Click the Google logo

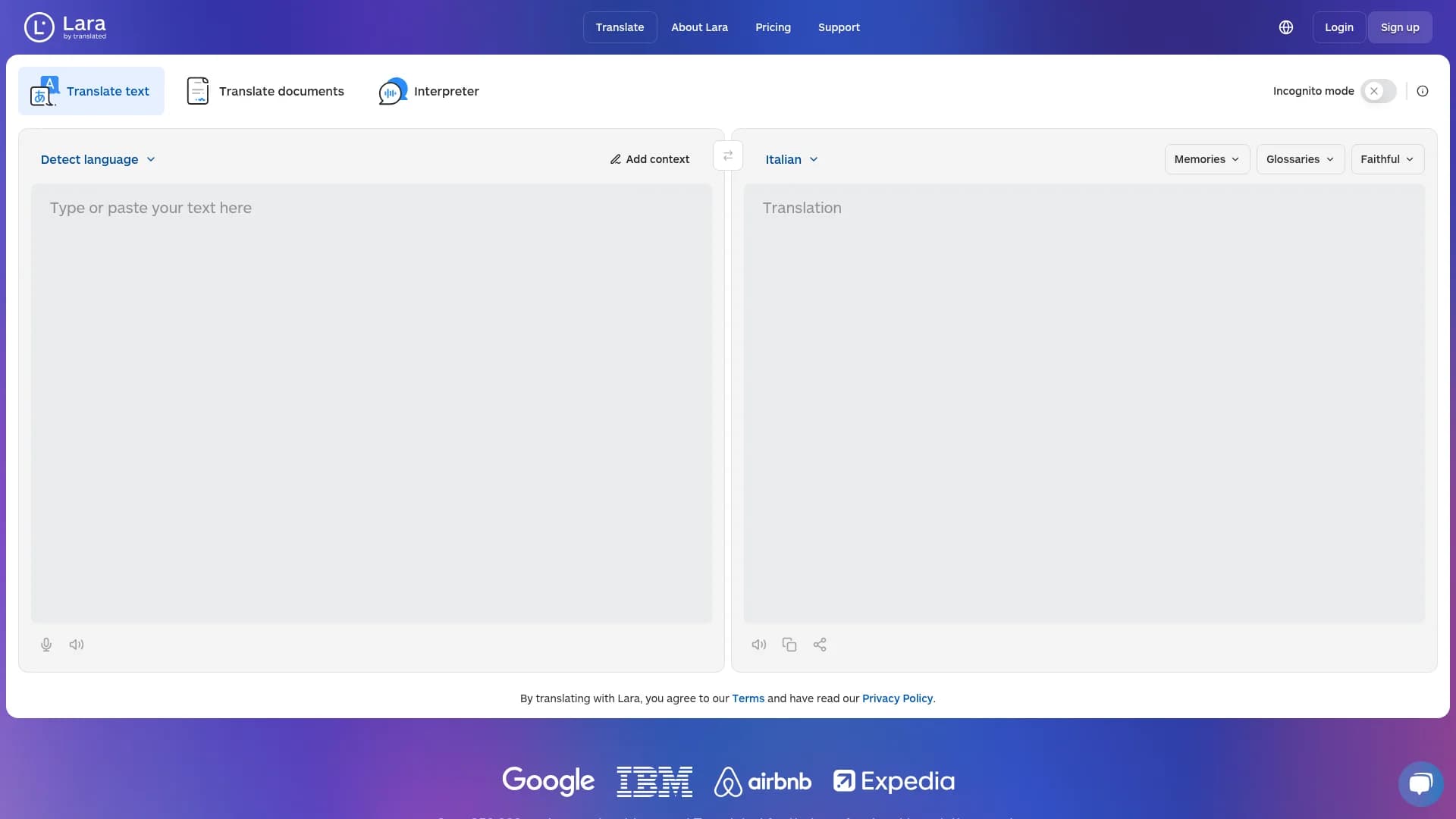548,781
